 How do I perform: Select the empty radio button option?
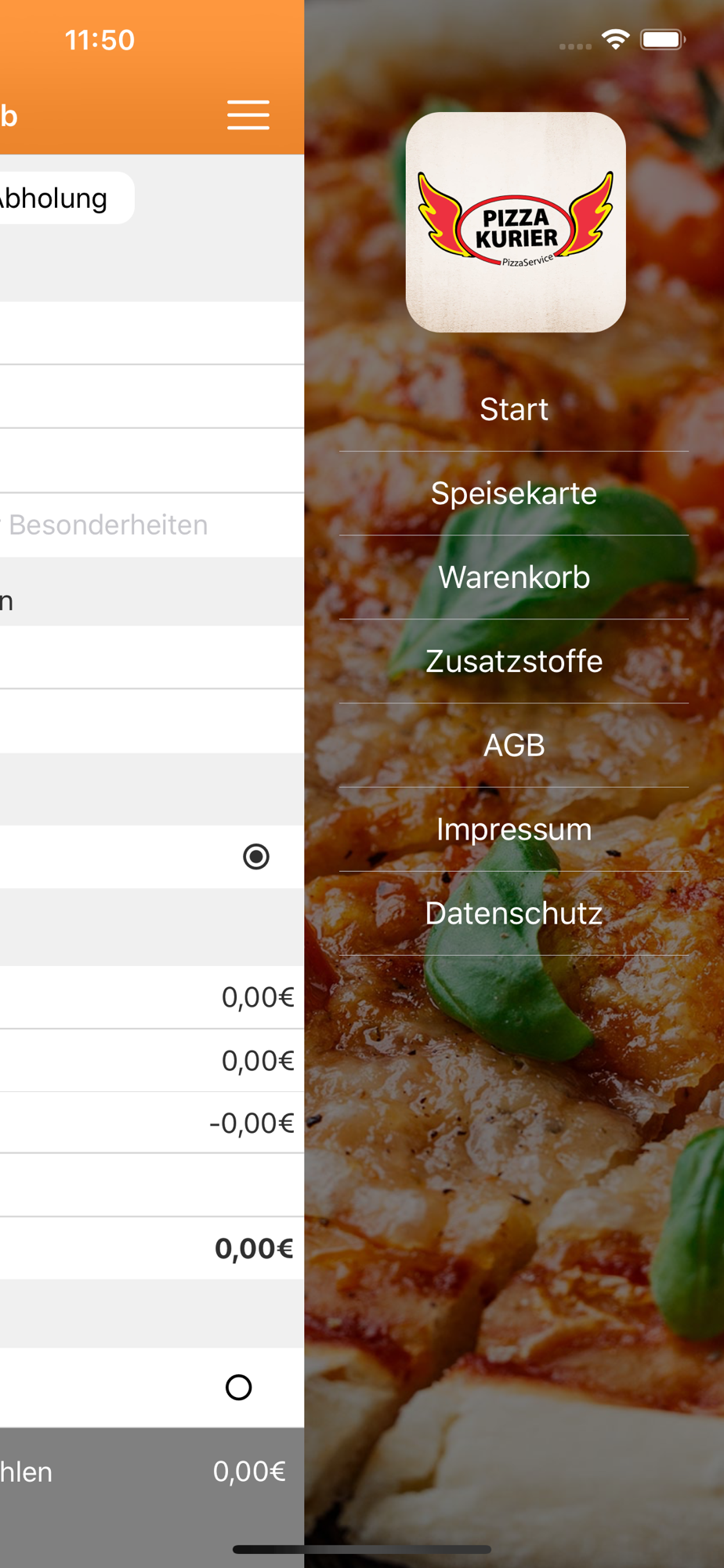coord(239,1387)
